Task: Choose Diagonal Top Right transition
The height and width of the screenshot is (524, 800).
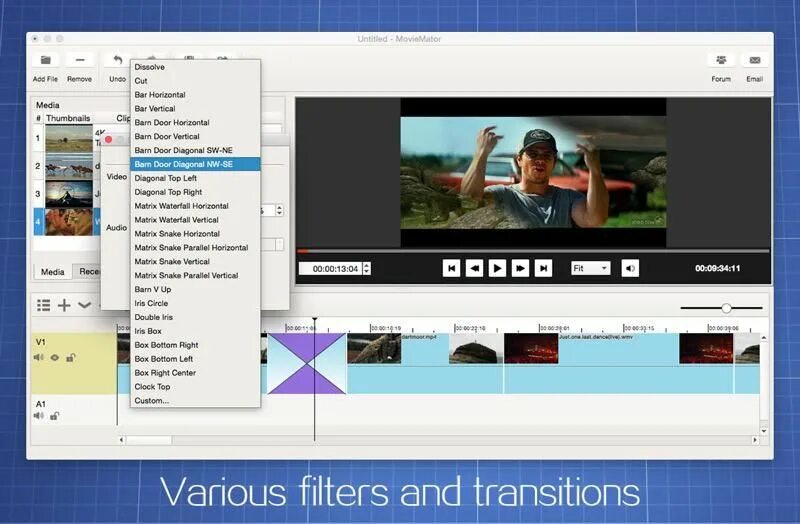Action: pos(195,192)
